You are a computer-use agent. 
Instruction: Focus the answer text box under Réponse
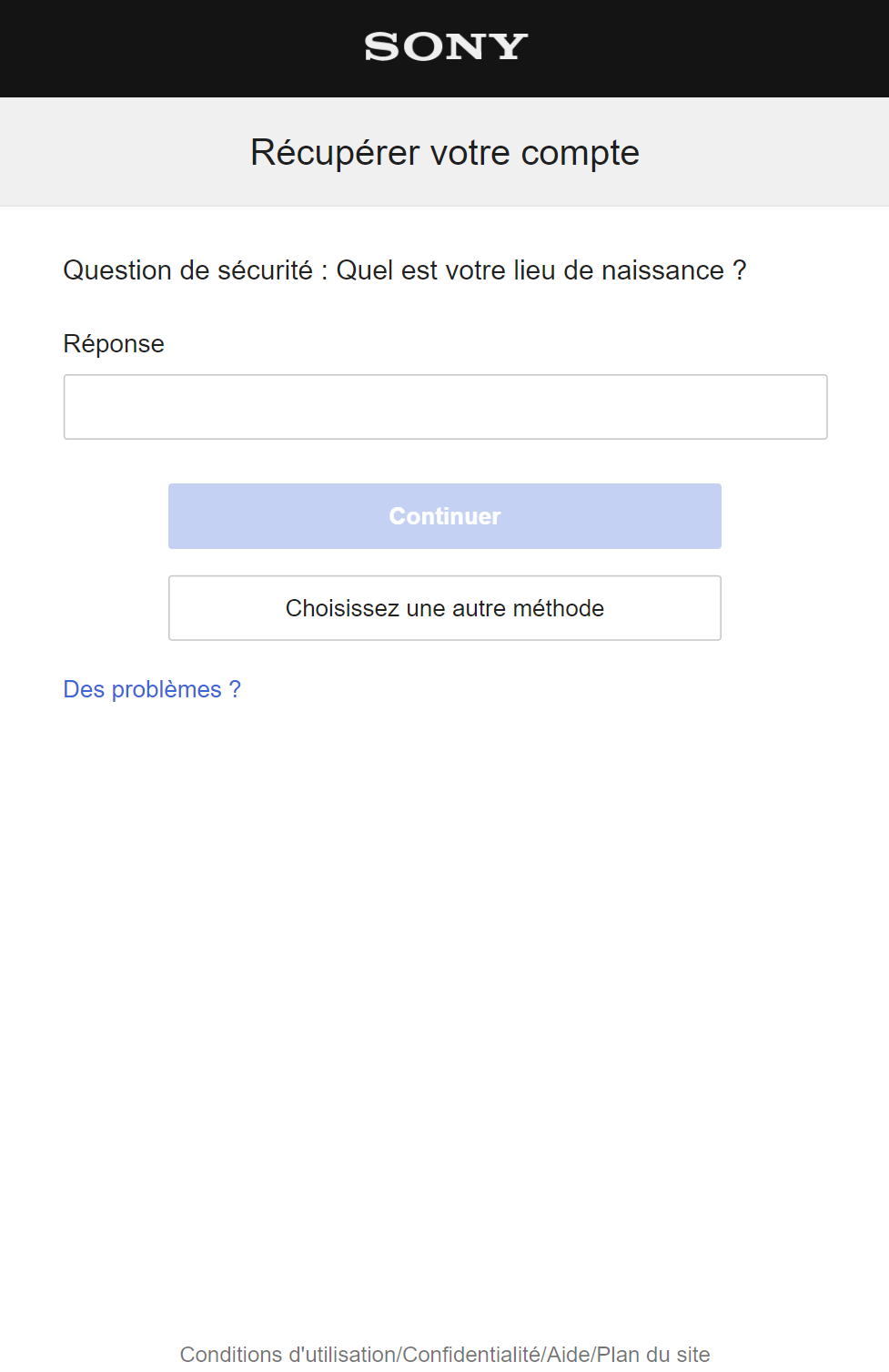[x=444, y=406]
